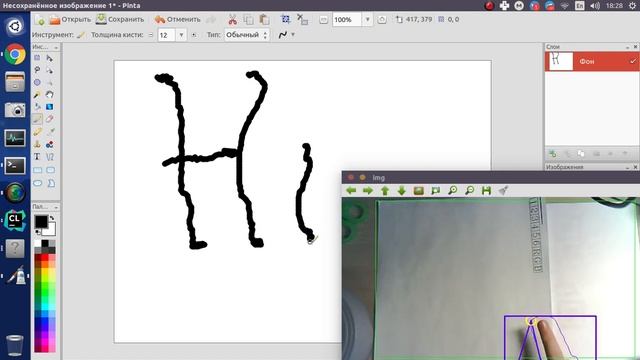Click the Deselect All icon
The height and width of the screenshot is (360, 640).
[x=302, y=19]
